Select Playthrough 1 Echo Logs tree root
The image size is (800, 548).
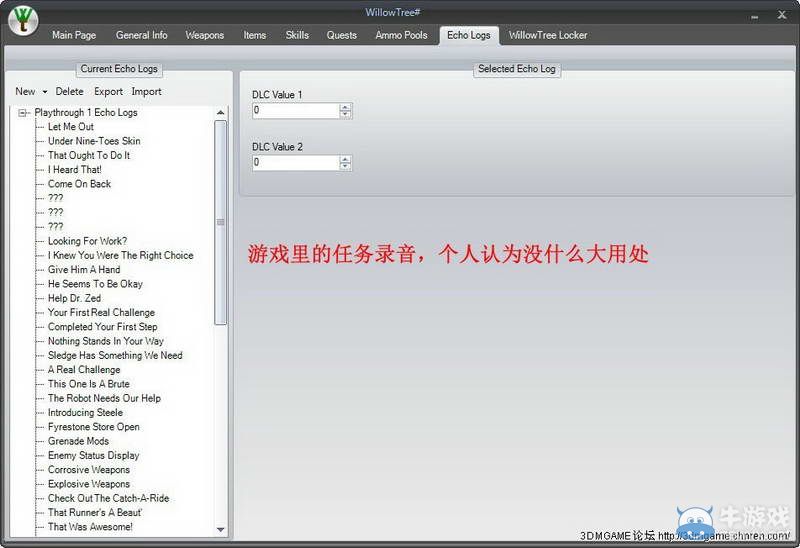tap(86, 112)
